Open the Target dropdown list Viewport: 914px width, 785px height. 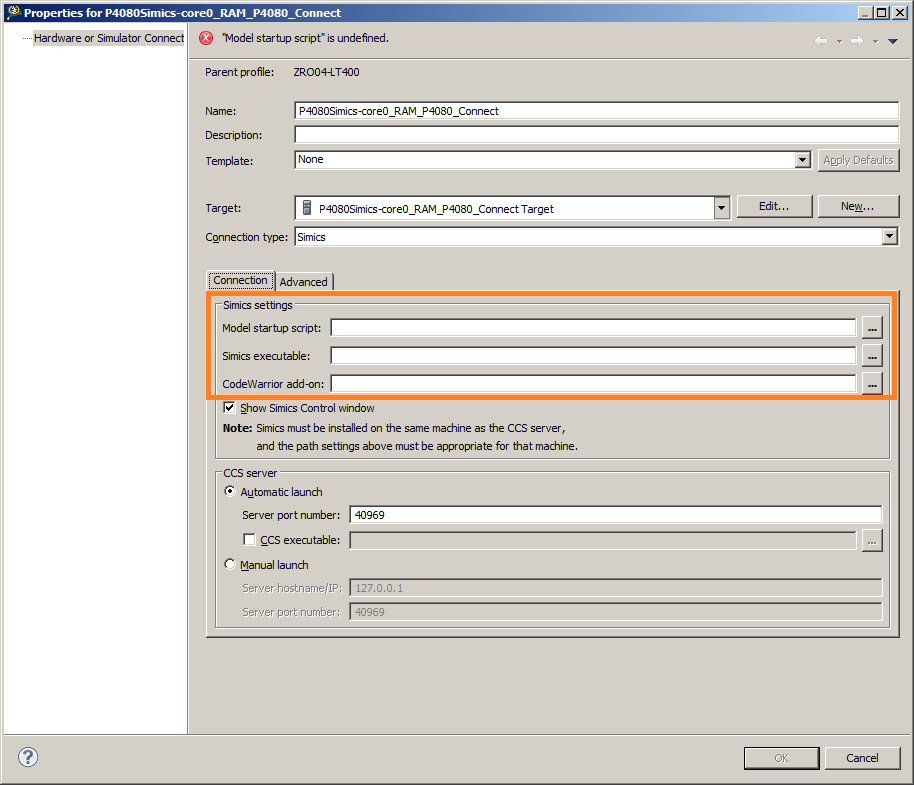tap(722, 207)
